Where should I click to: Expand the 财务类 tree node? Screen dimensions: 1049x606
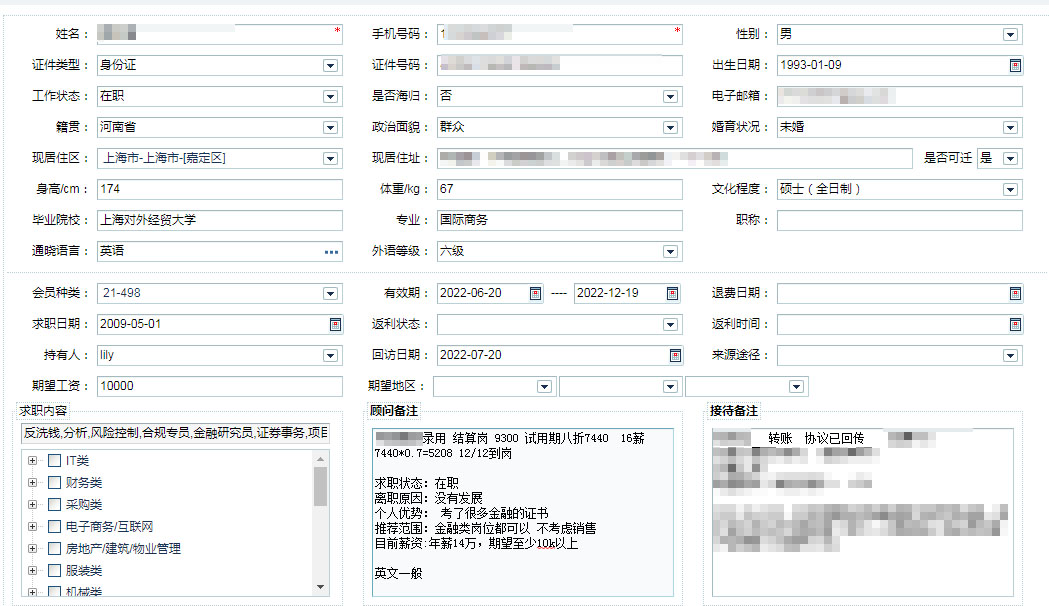tap(32, 483)
